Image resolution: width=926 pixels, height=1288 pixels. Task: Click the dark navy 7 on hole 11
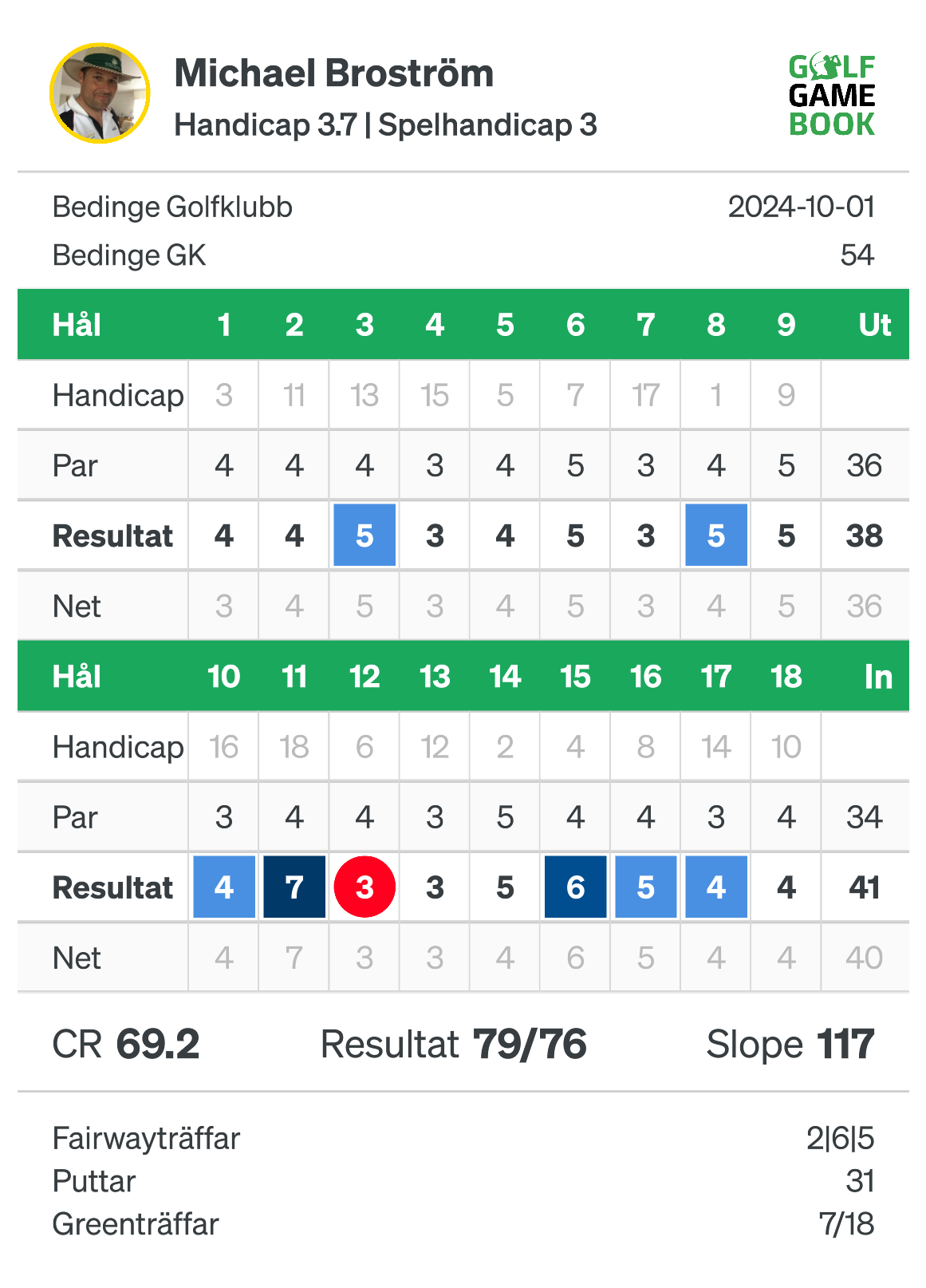(294, 887)
